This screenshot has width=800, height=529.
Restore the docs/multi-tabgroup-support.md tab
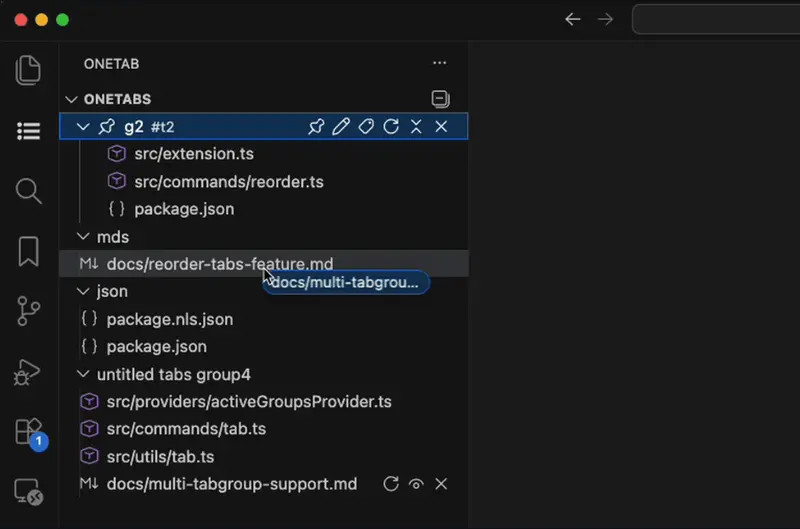pyautogui.click(x=391, y=484)
